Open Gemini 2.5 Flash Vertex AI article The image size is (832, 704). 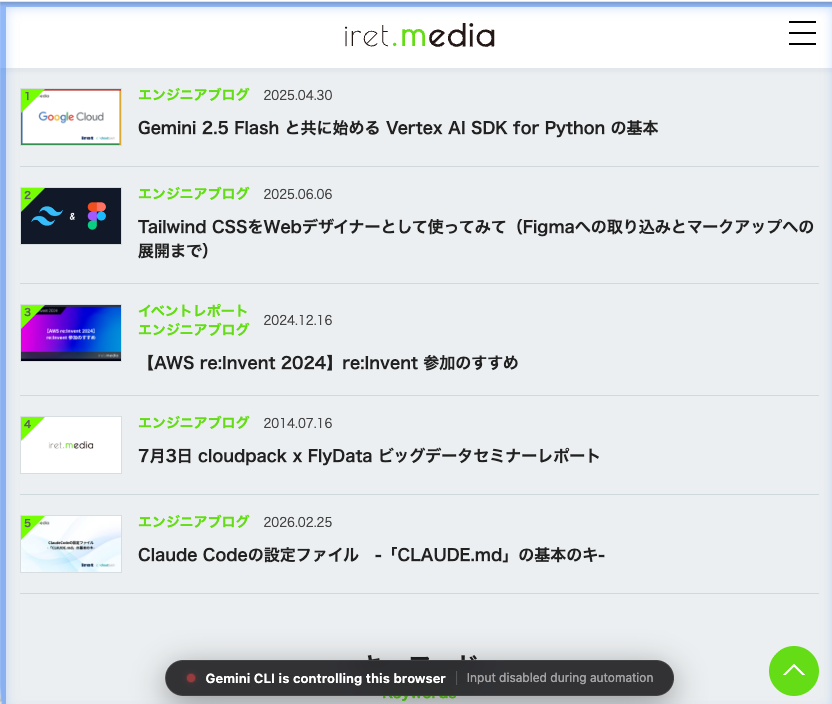397,128
